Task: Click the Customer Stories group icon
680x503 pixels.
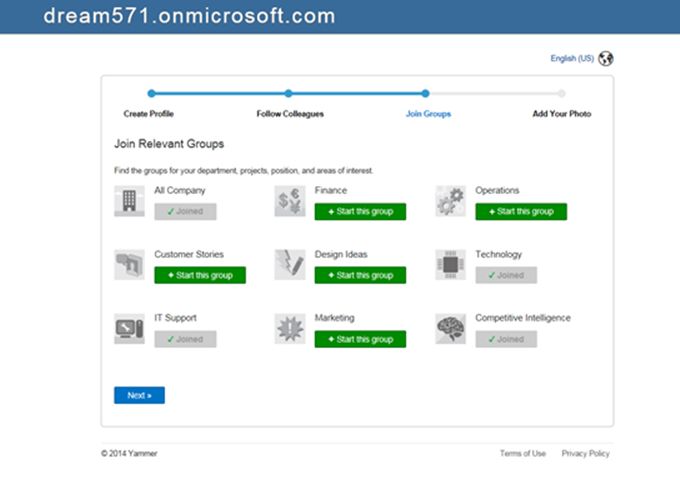Action: 129,265
